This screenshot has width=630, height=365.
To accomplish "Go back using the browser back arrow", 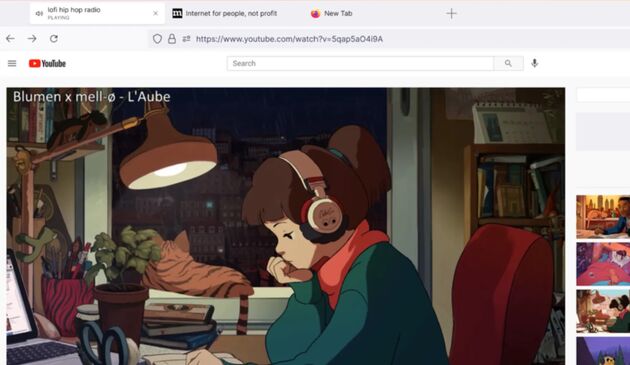I will pos(10,39).
